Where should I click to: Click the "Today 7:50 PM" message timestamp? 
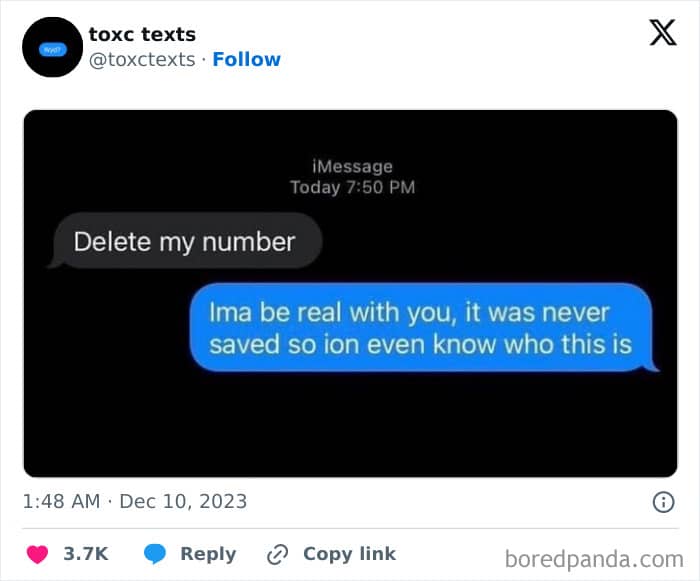(x=352, y=187)
